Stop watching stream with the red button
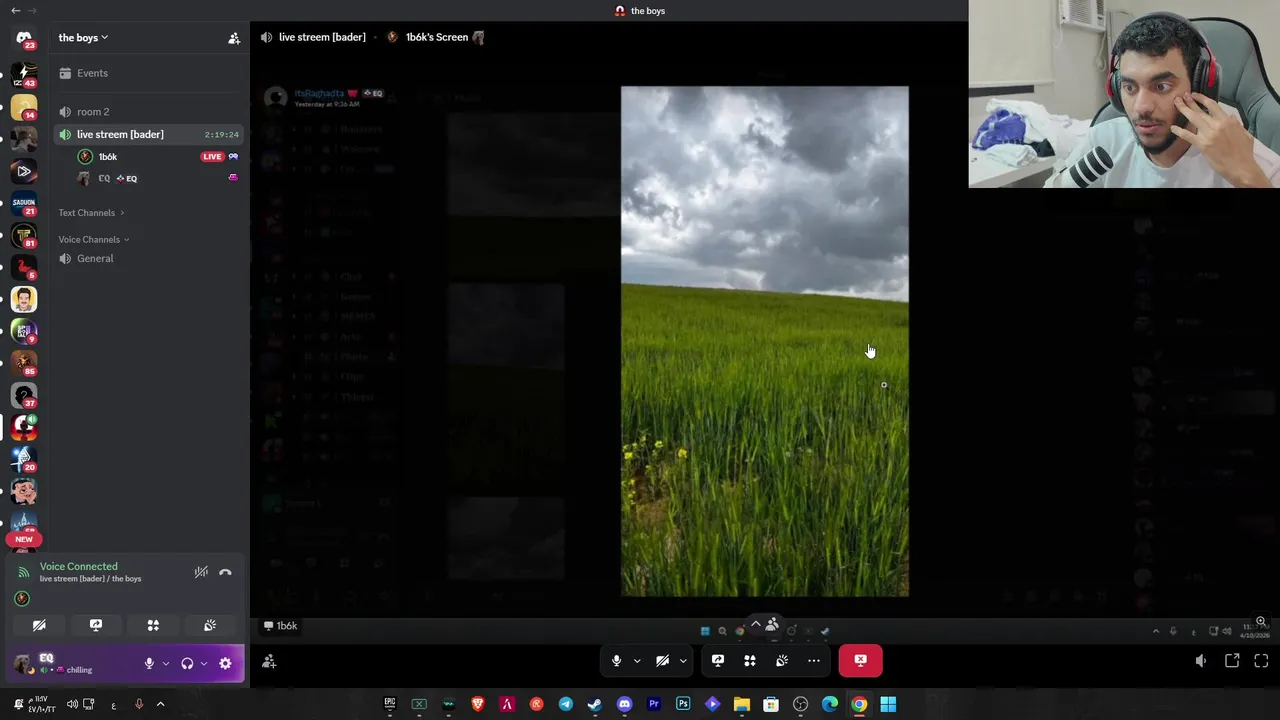Image resolution: width=1280 pixels, height=720 pixels. [861, 661]
